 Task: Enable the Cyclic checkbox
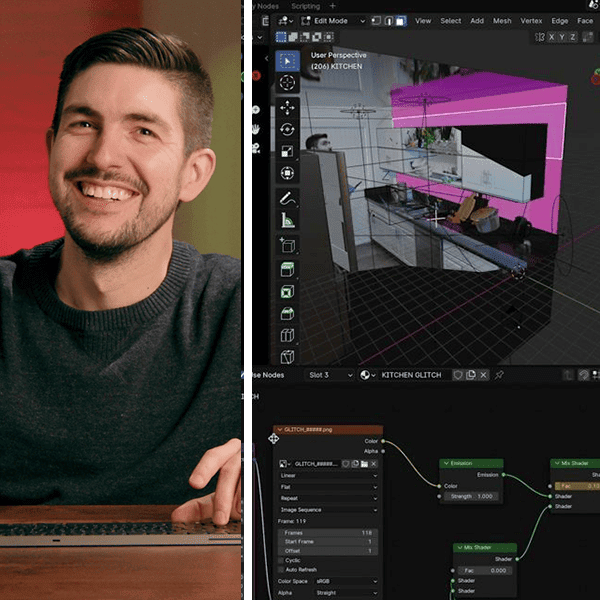281,560
